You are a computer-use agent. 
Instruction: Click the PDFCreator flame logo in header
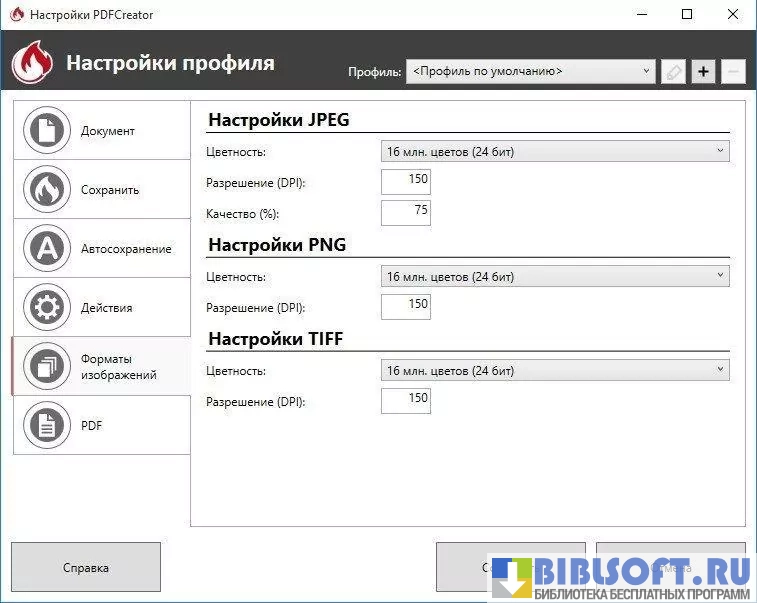pos(33,63)
